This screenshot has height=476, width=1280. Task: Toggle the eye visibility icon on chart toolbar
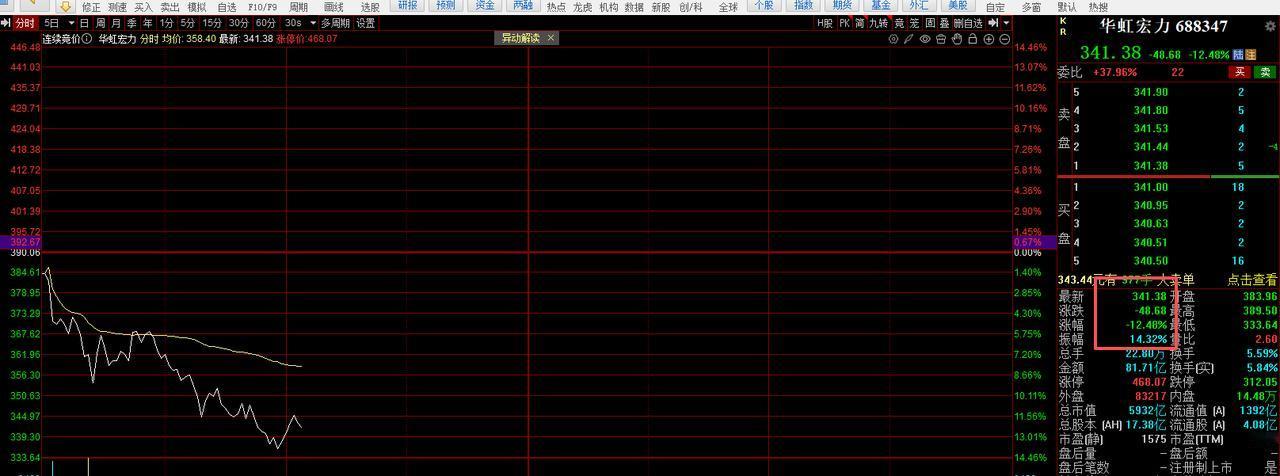pos(925,40)
